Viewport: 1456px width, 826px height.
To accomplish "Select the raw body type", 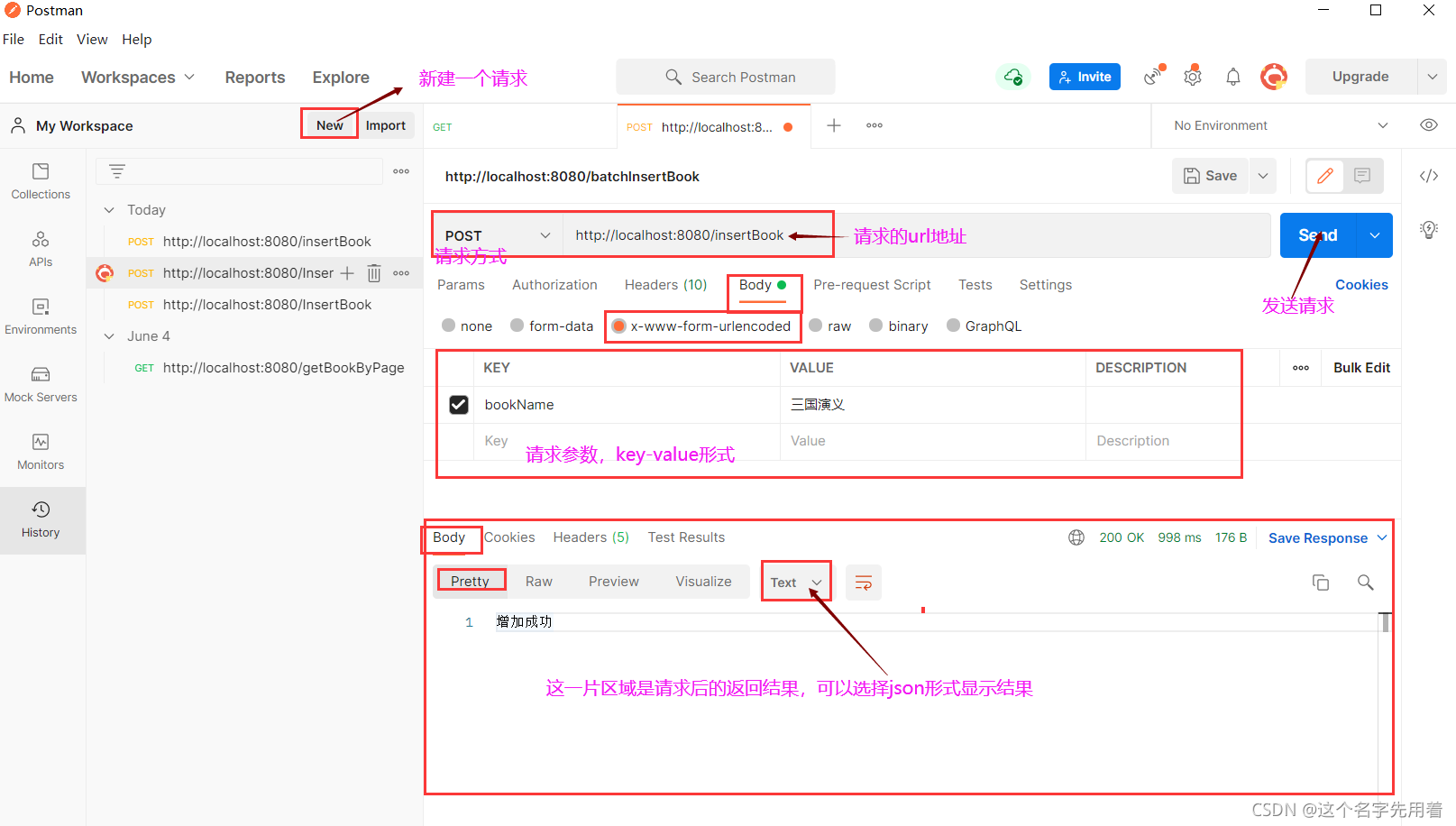I will pyautogui.click(x=816, y=326).
